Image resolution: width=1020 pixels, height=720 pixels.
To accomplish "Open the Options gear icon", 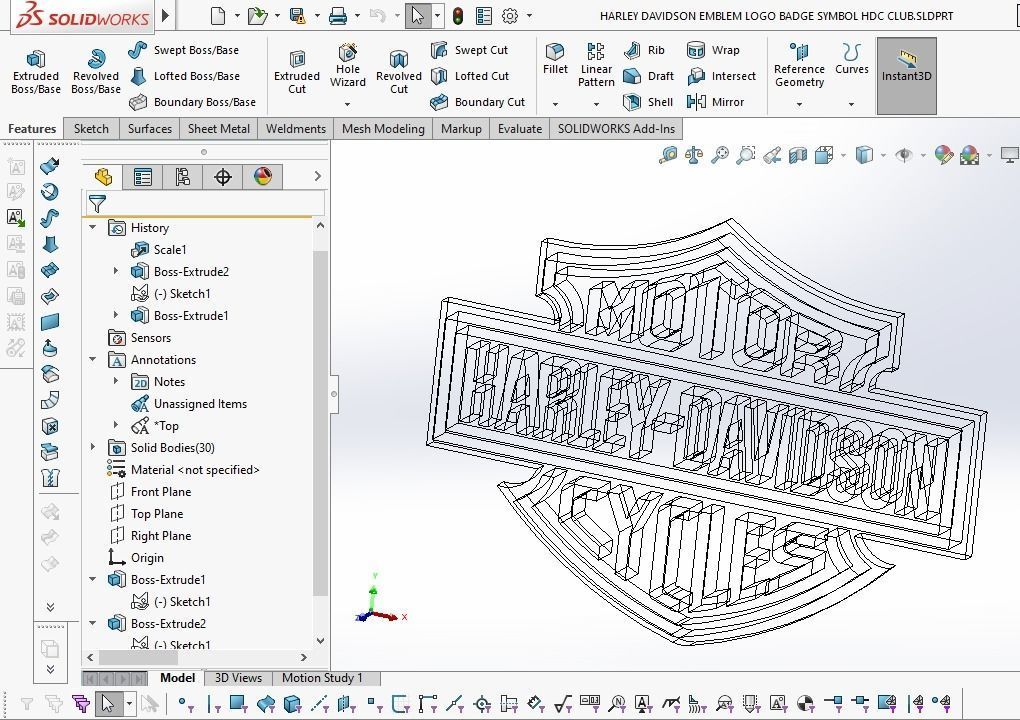I will (x=510, y=16).
